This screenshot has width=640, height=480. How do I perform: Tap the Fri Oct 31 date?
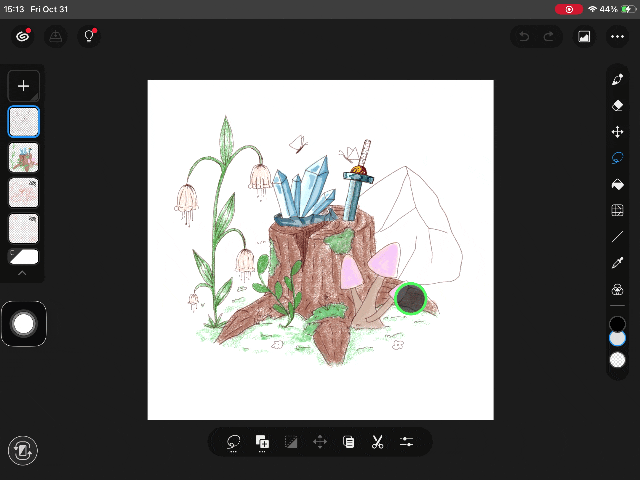49,9
